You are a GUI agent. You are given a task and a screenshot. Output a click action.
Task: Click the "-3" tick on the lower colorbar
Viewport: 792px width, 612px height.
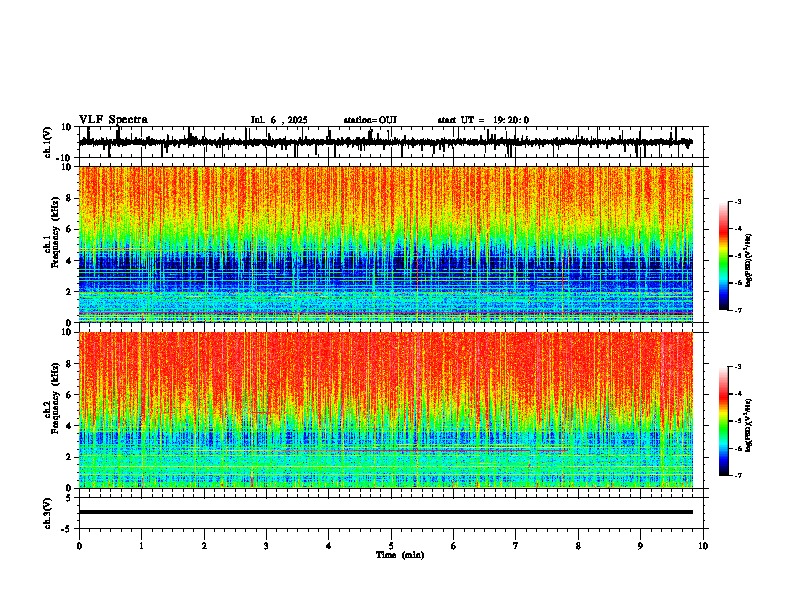tap(737, 367)
